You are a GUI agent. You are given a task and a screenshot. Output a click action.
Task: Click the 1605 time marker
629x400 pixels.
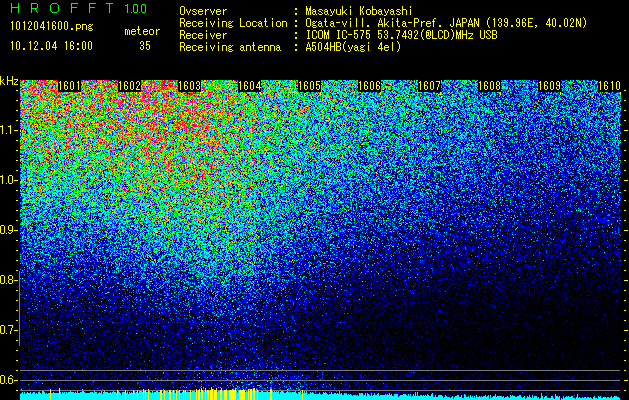tap(309, 86)
